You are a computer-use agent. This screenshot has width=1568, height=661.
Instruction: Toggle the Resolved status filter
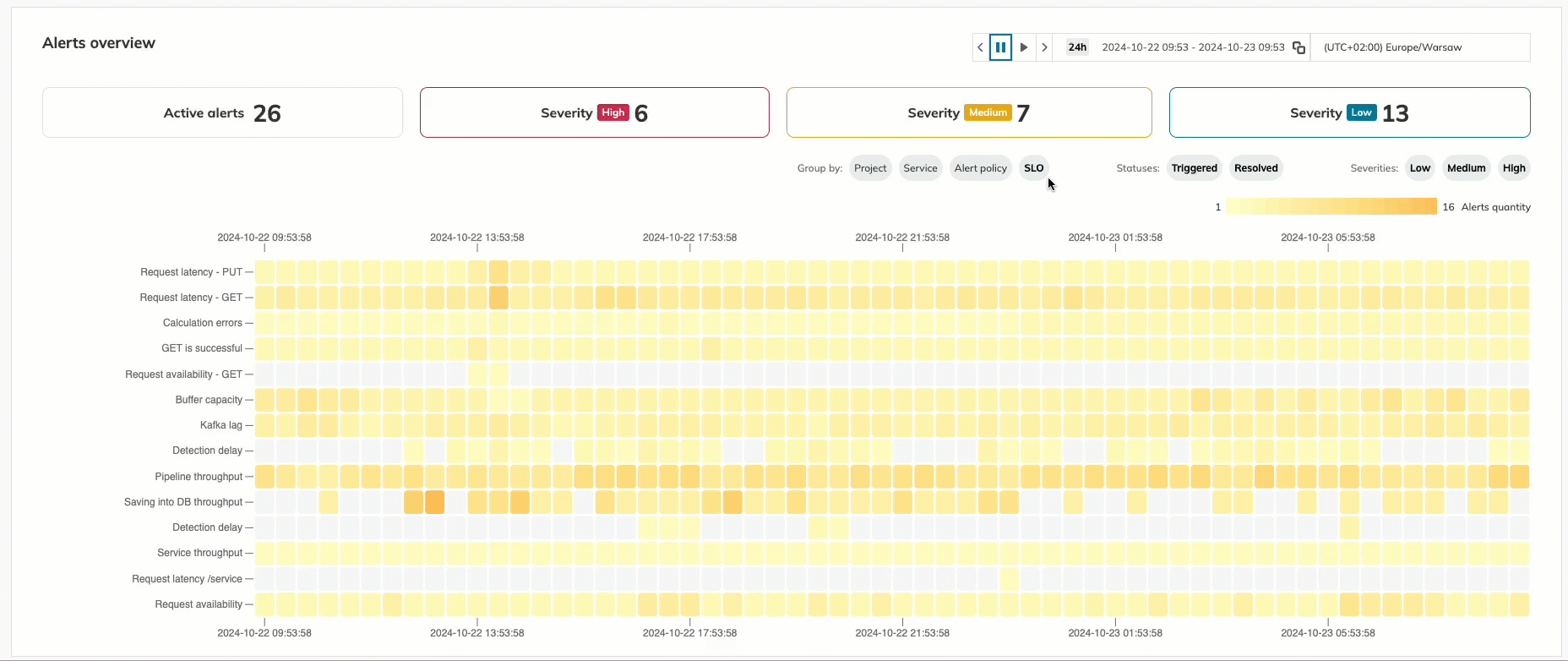pyautogui.click(x=1256, y=168)
